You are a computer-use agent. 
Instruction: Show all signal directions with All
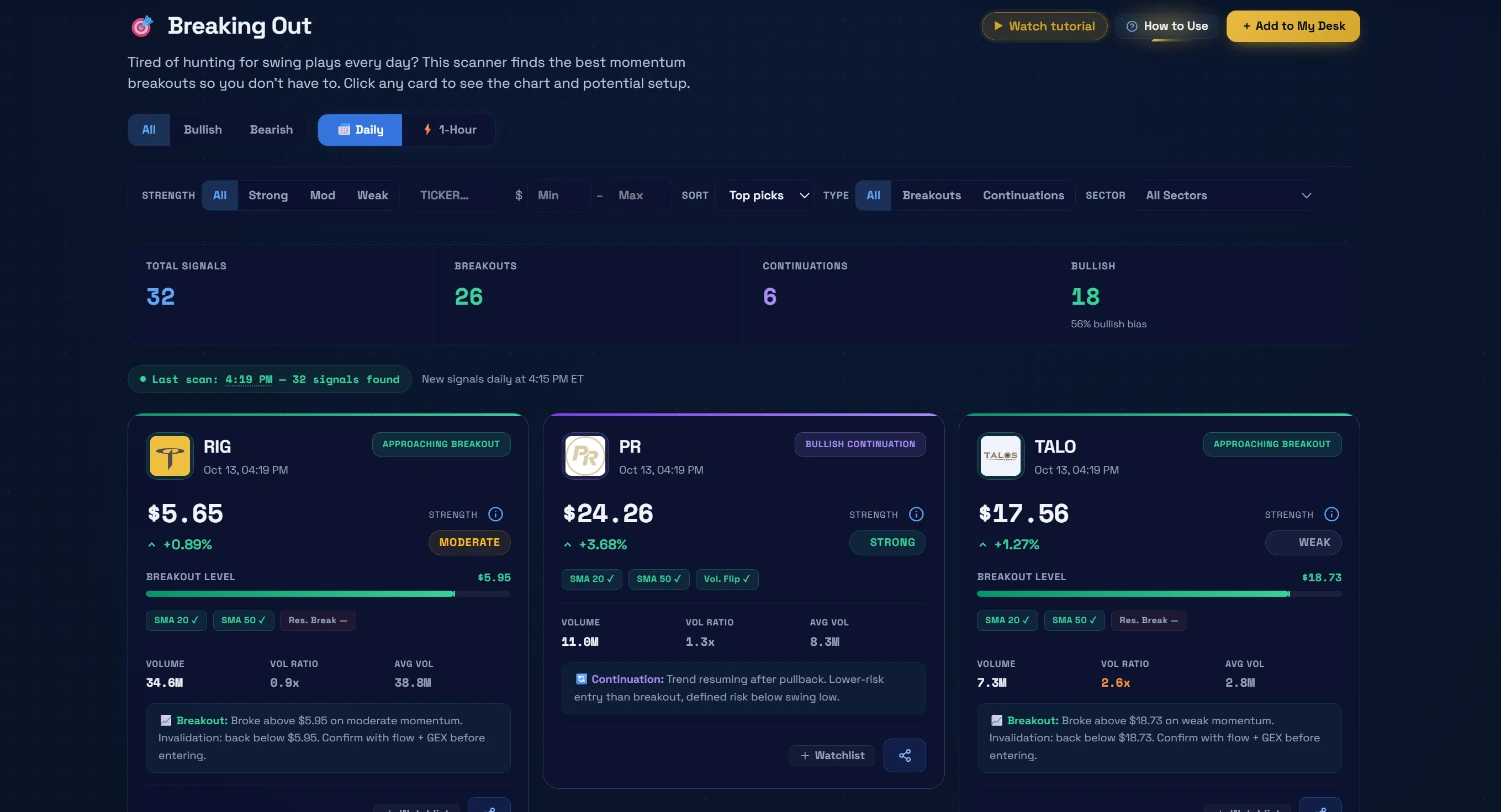click(x=149, y=130)
